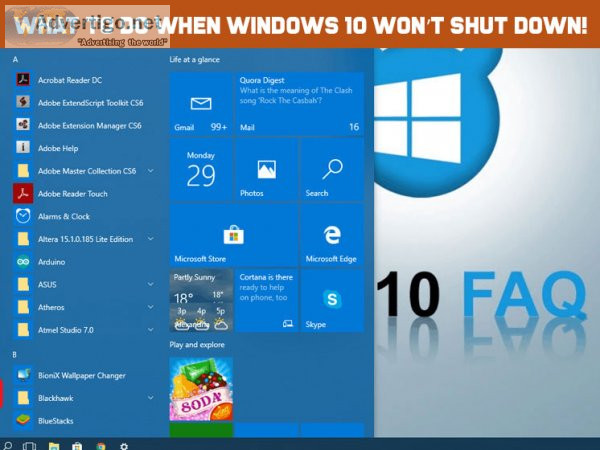This screenshot has width=600, height=450.
Task: Open BlueStacks app icon
Action: point(23,421)
